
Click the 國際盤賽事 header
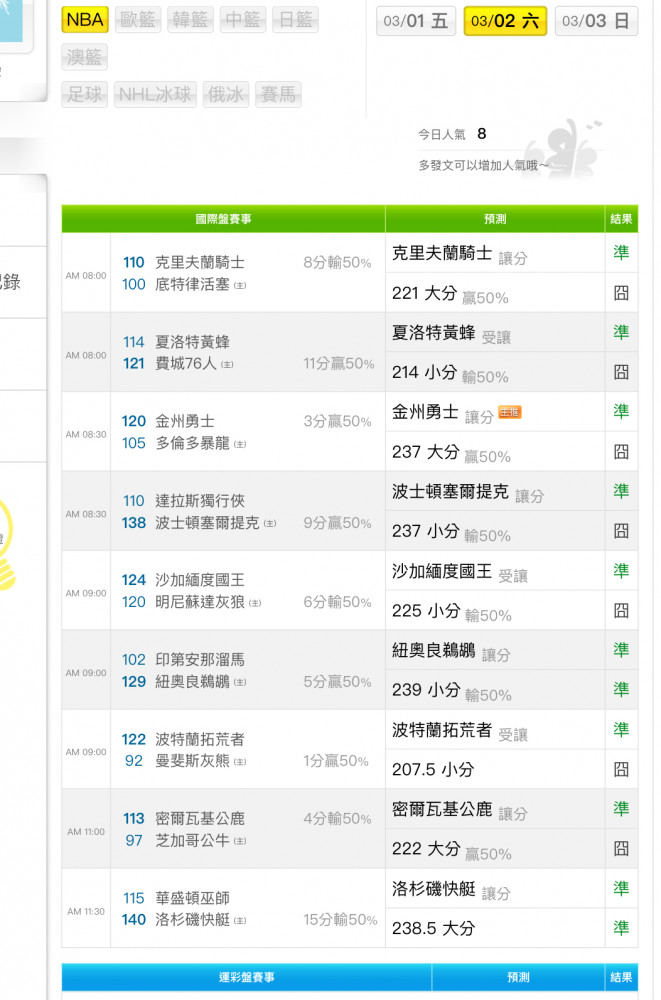point(223,219)
